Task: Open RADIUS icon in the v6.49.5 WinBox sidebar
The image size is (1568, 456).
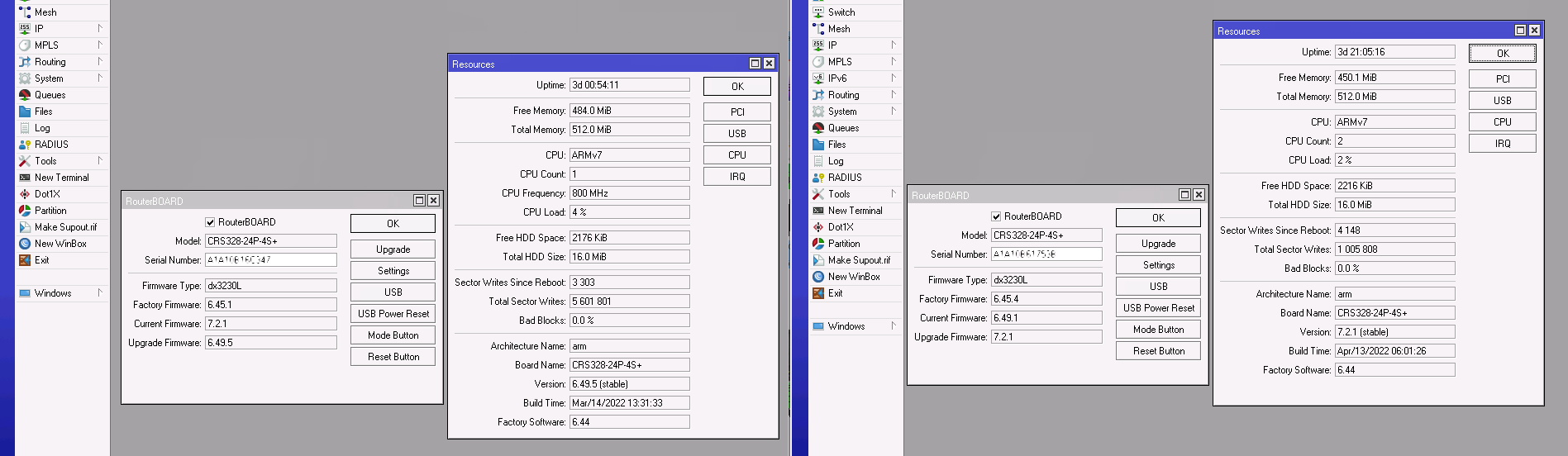Action: click(x=25, y=145)
